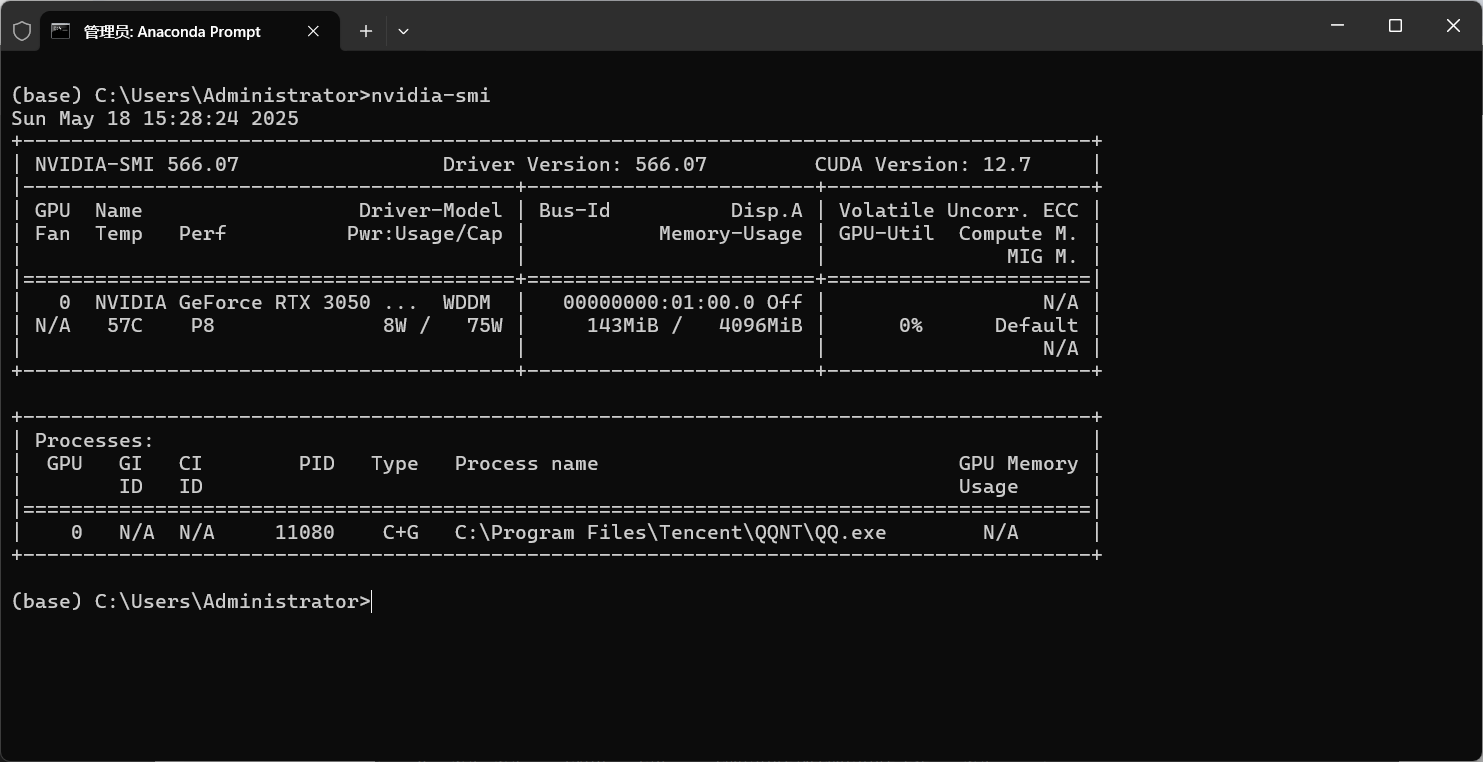Click the typed nvidia-smi command text

(x=431, y=95)
